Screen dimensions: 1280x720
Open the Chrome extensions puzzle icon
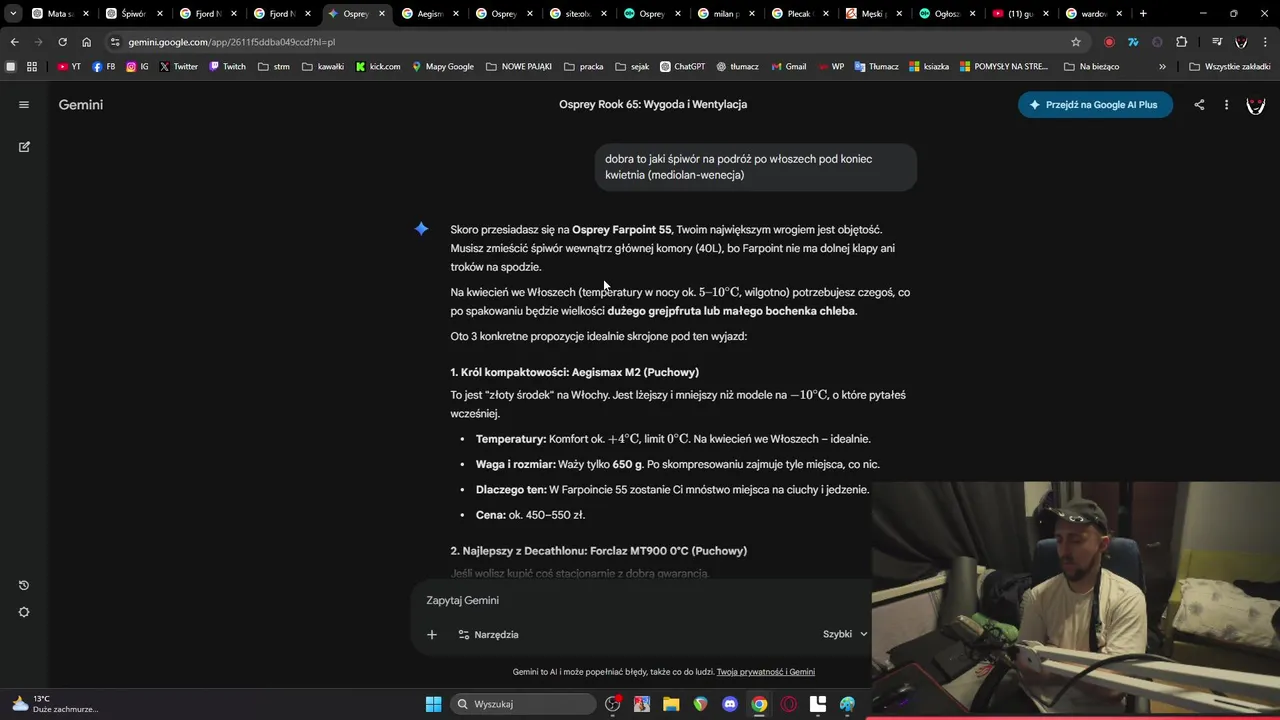click(1182, 42)
